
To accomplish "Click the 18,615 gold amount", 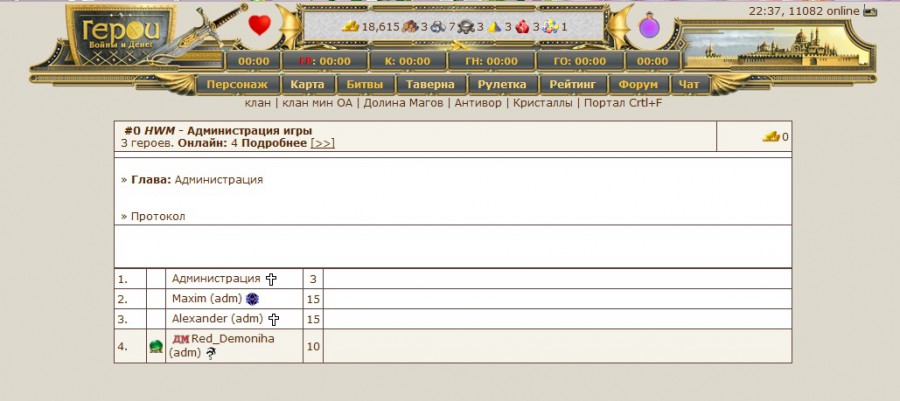I will click(x=380, y=27).
